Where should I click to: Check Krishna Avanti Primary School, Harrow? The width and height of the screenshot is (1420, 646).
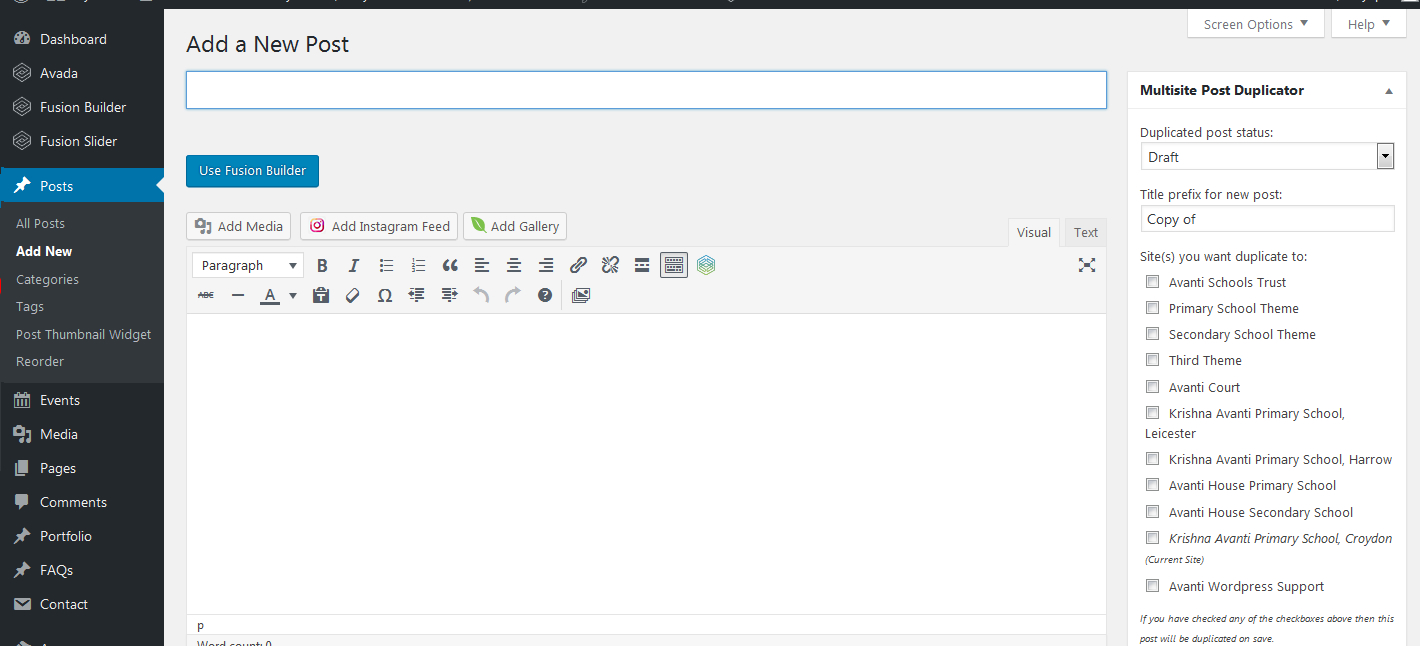[1153, 459]
